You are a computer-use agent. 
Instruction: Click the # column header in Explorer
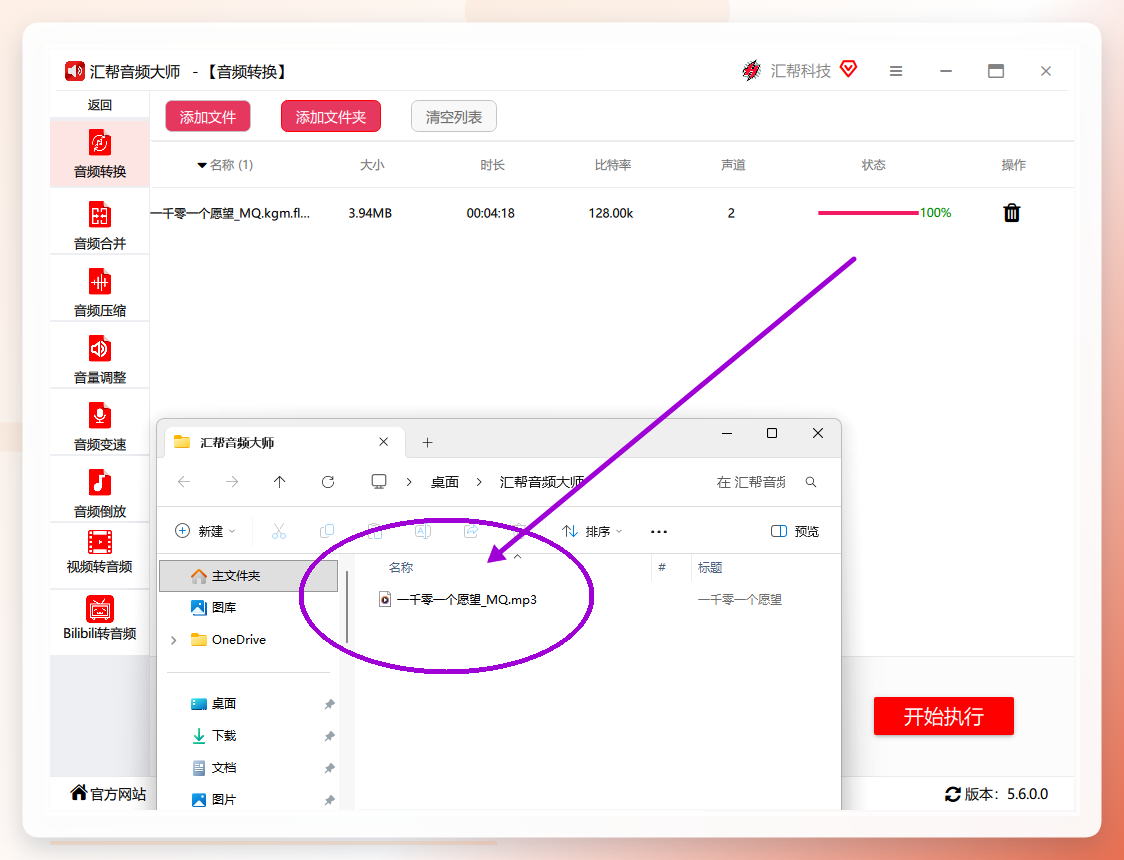[x=662, y=568]
